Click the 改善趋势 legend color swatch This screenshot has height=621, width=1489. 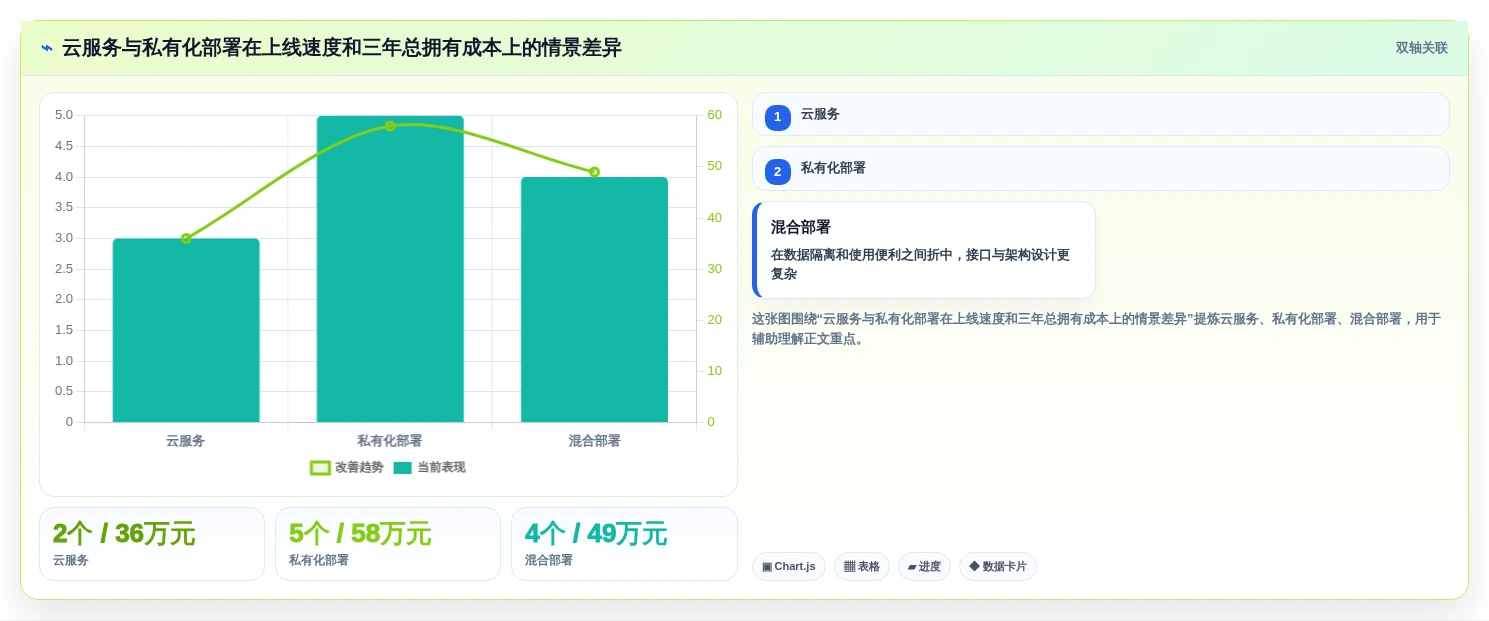point(320,468)
